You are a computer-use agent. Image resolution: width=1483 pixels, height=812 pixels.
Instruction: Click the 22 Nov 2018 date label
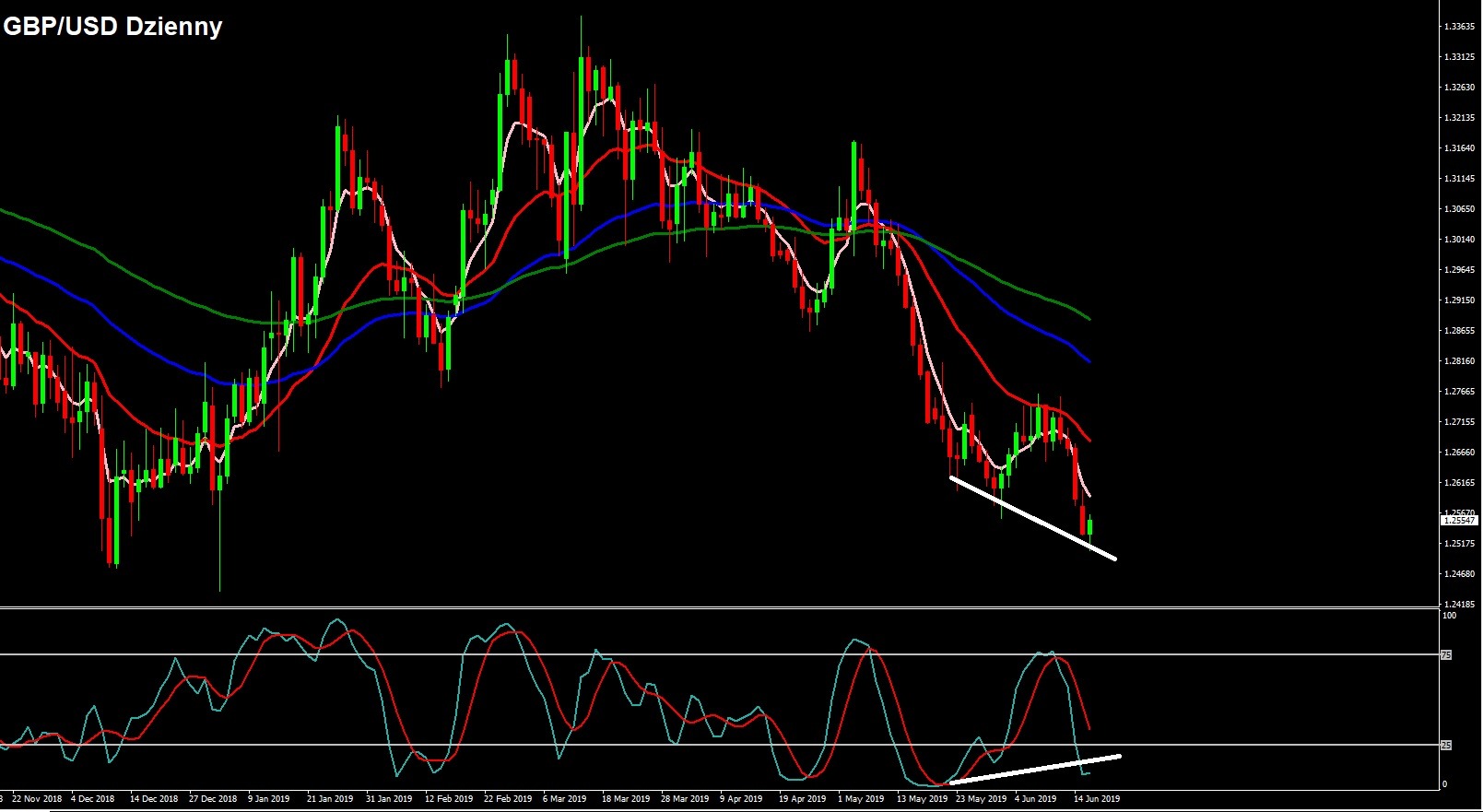pyautogui.click(x=37, y=799)
